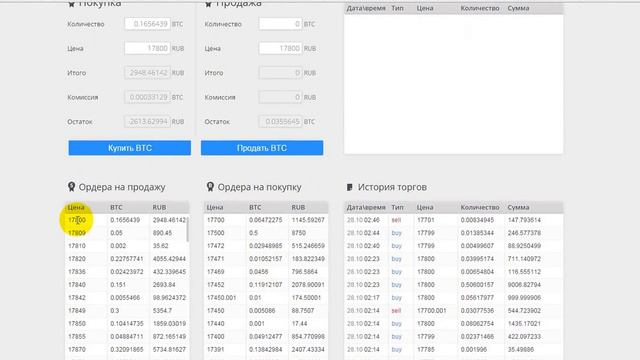
Task: Select sell order row priced 17840
Action: 127,285
